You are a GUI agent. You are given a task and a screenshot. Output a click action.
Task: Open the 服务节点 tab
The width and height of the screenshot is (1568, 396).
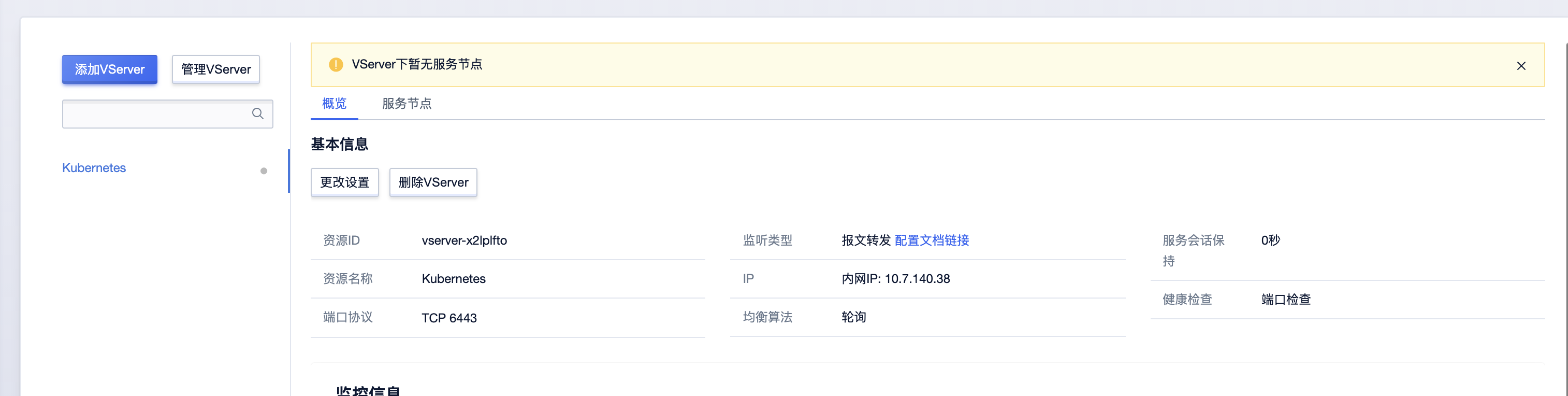click(x=406, y=104)
